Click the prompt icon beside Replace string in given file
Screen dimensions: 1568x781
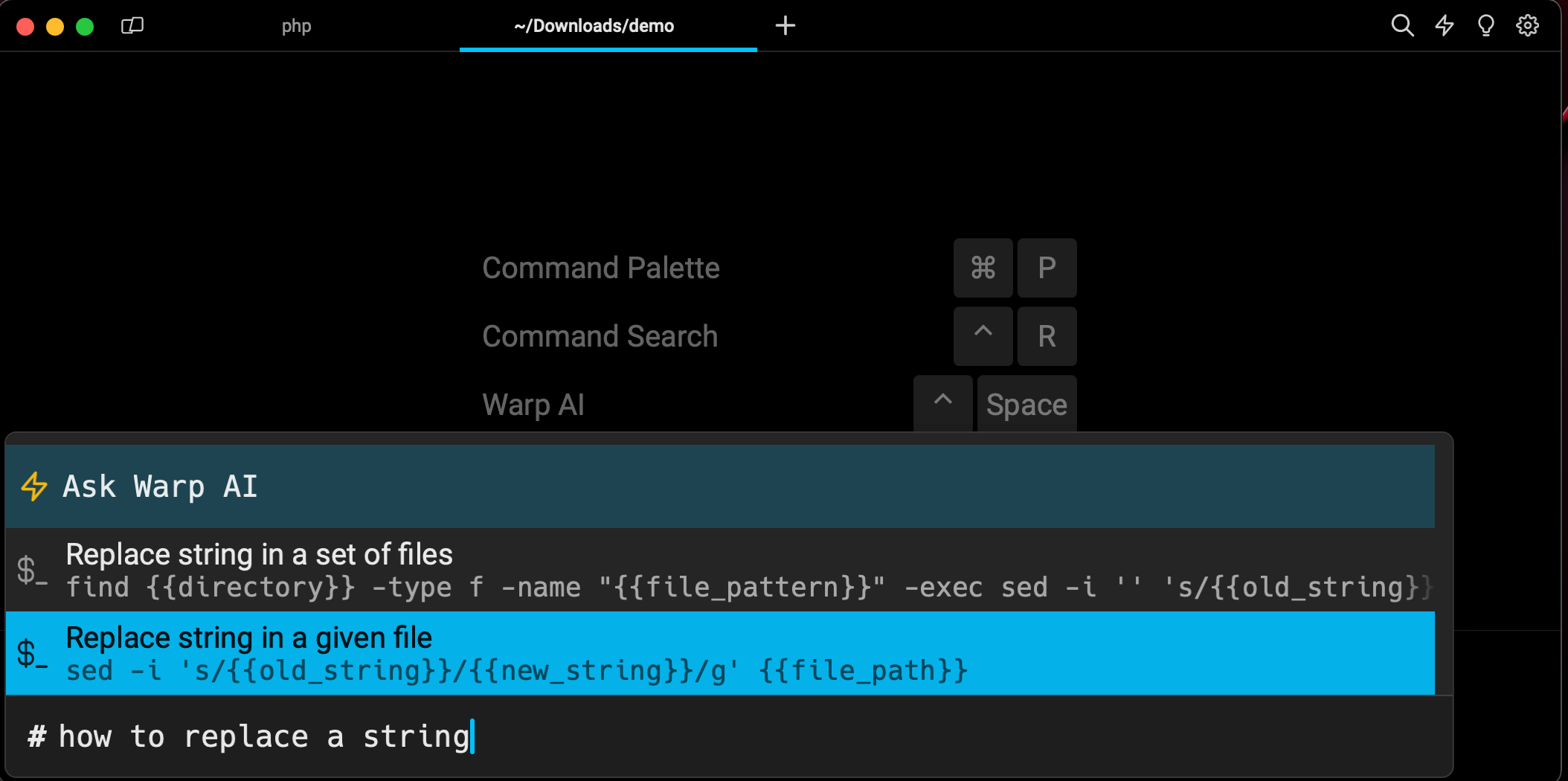pos(32,654)
